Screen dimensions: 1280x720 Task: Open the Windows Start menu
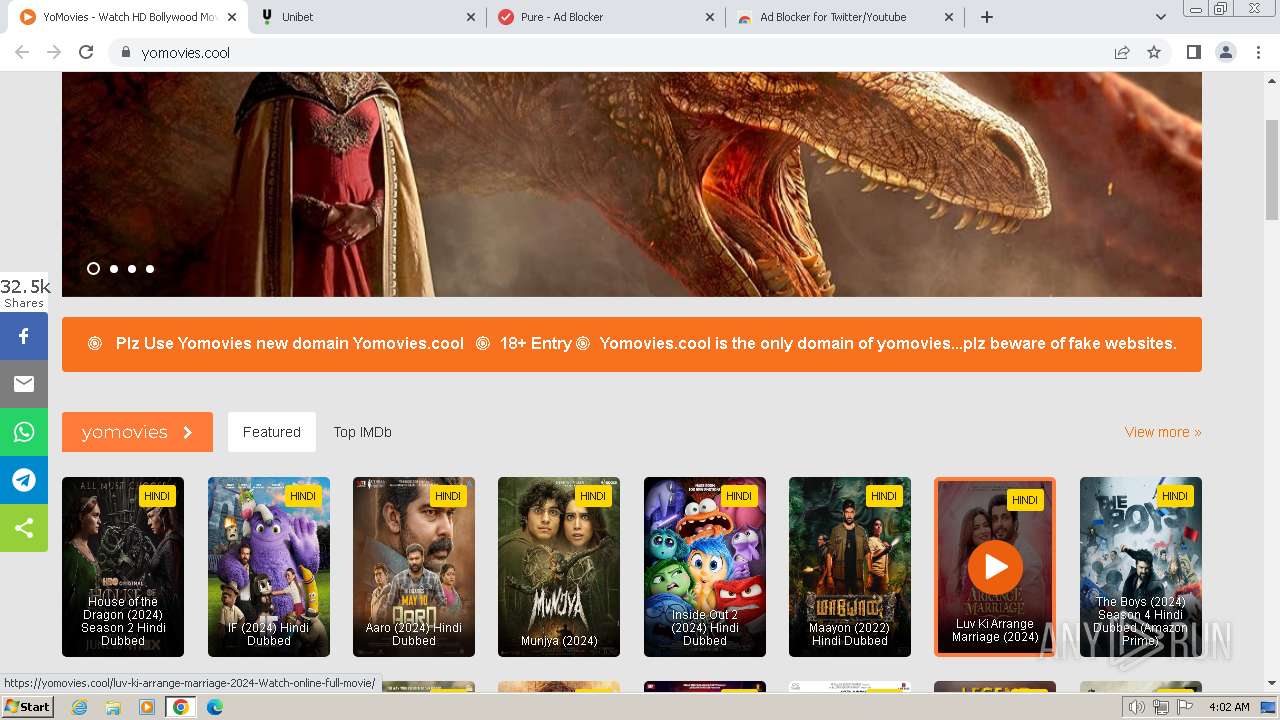28,707
